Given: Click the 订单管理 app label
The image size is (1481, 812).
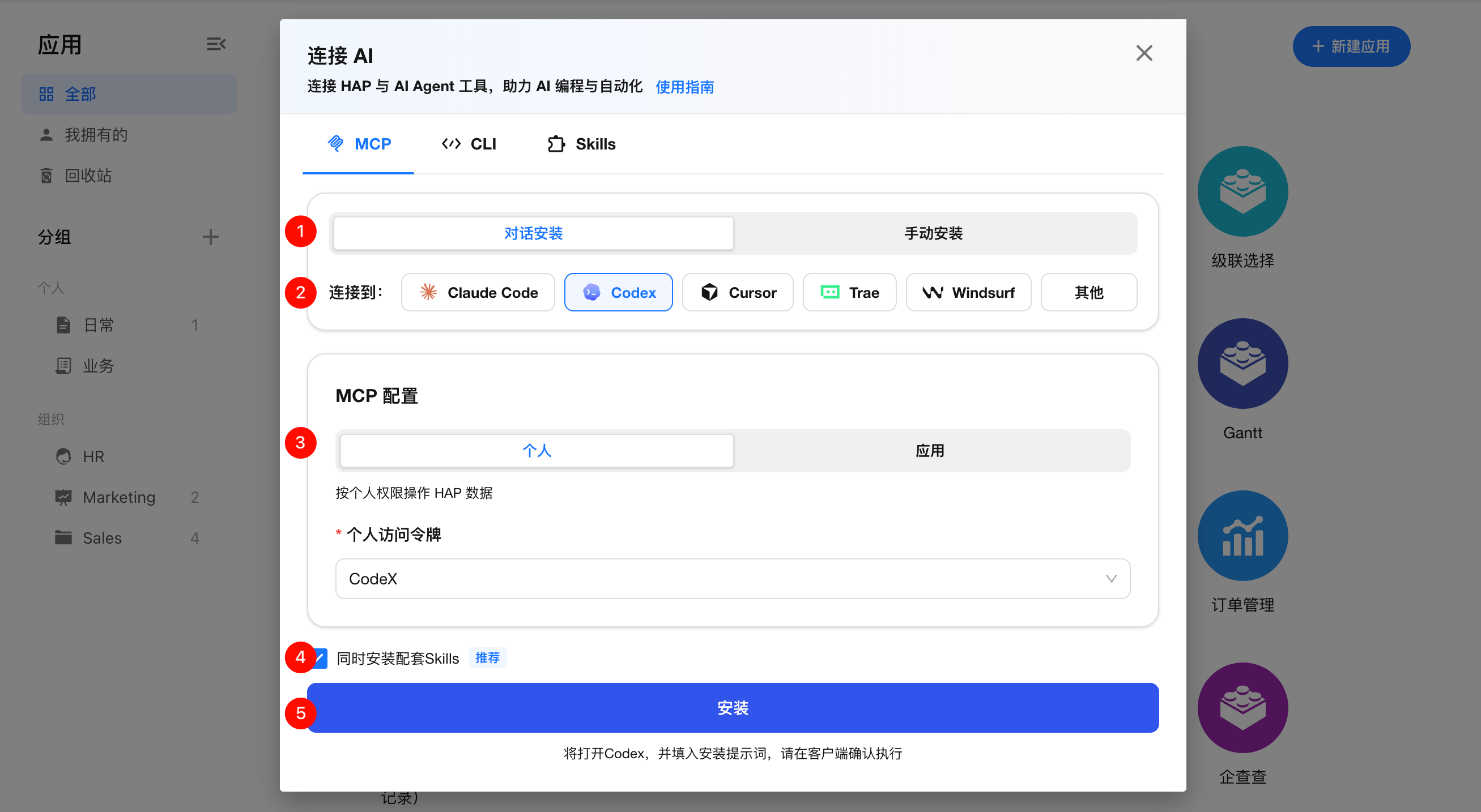Looking at the screenshot, I should [x=1242, y=605].
